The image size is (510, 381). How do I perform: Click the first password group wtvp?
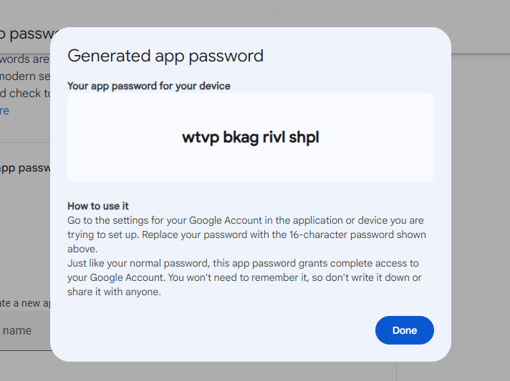pos(200,137)
